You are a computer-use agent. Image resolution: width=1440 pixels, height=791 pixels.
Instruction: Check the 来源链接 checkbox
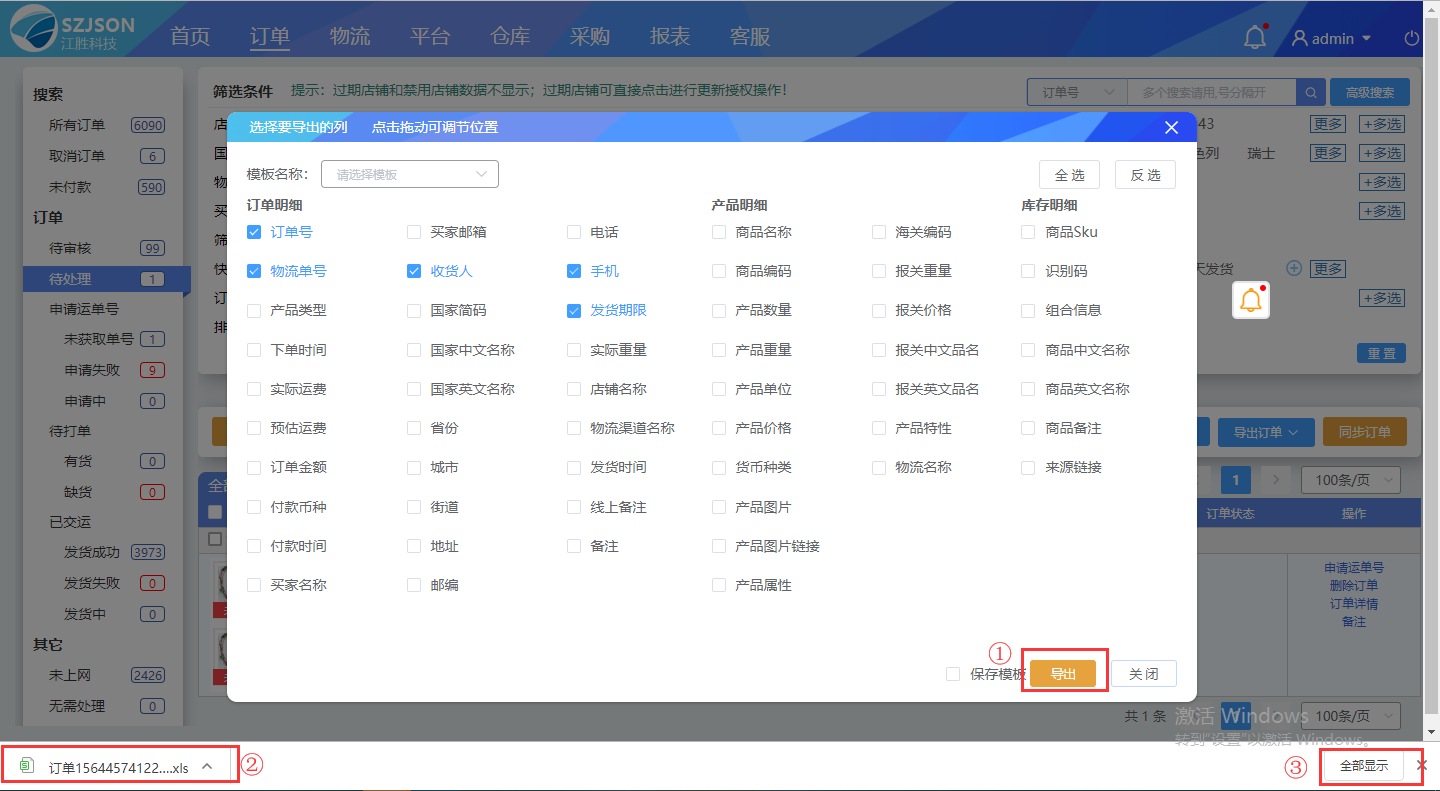1028,467
